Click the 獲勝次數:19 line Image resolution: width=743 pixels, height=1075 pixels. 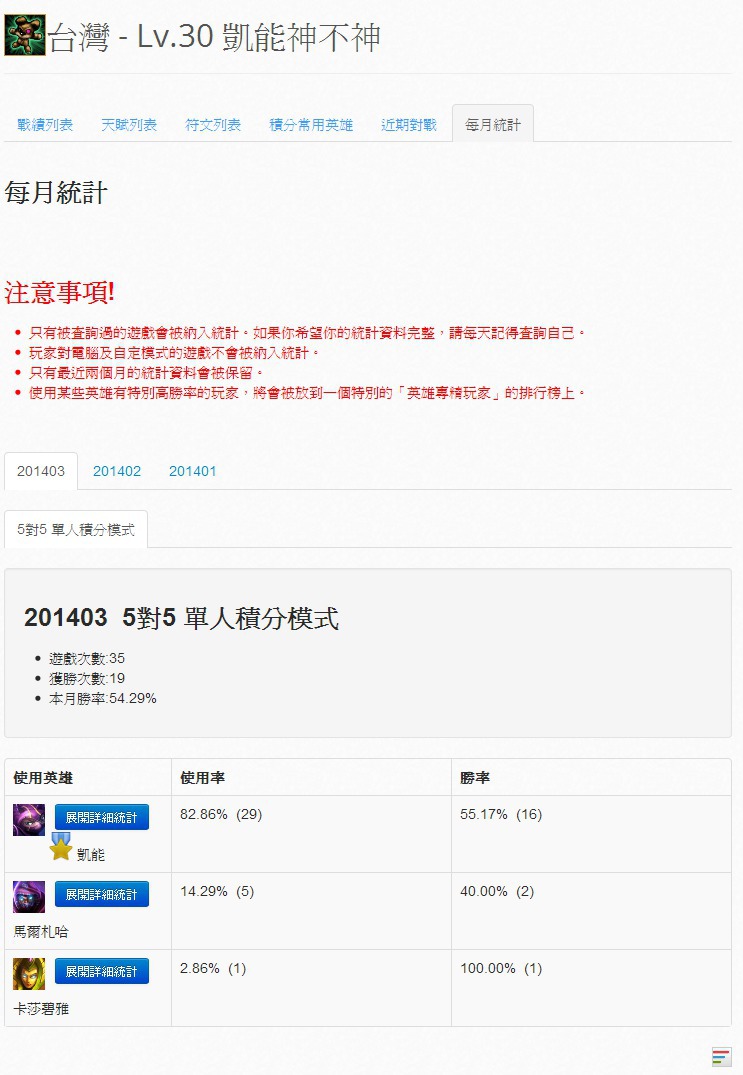pyautogui.click(x=87, y=678)
